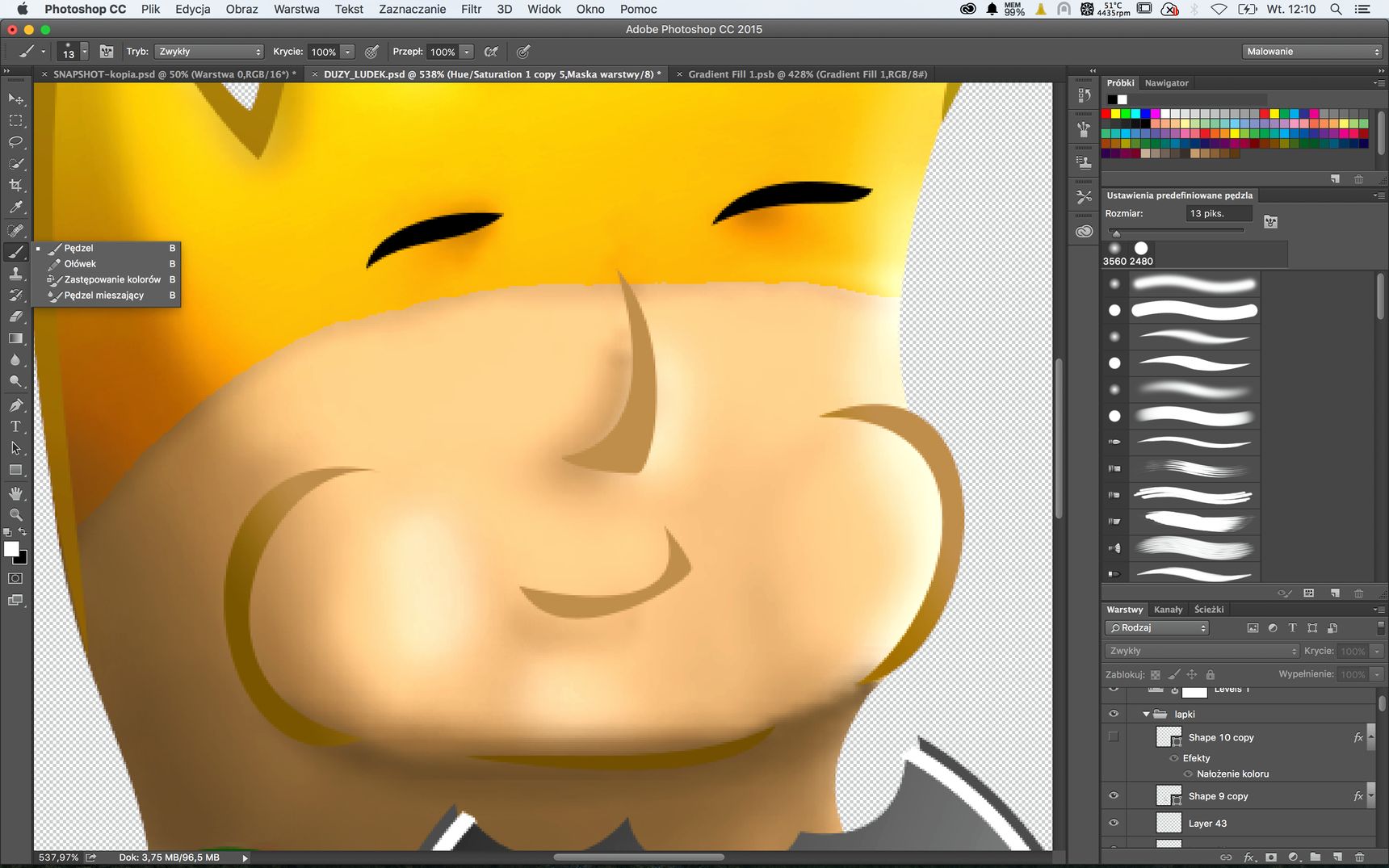This screenshot has height=868, width=1389.
Task: Create a new layer icon
Action: [1337, 857]
